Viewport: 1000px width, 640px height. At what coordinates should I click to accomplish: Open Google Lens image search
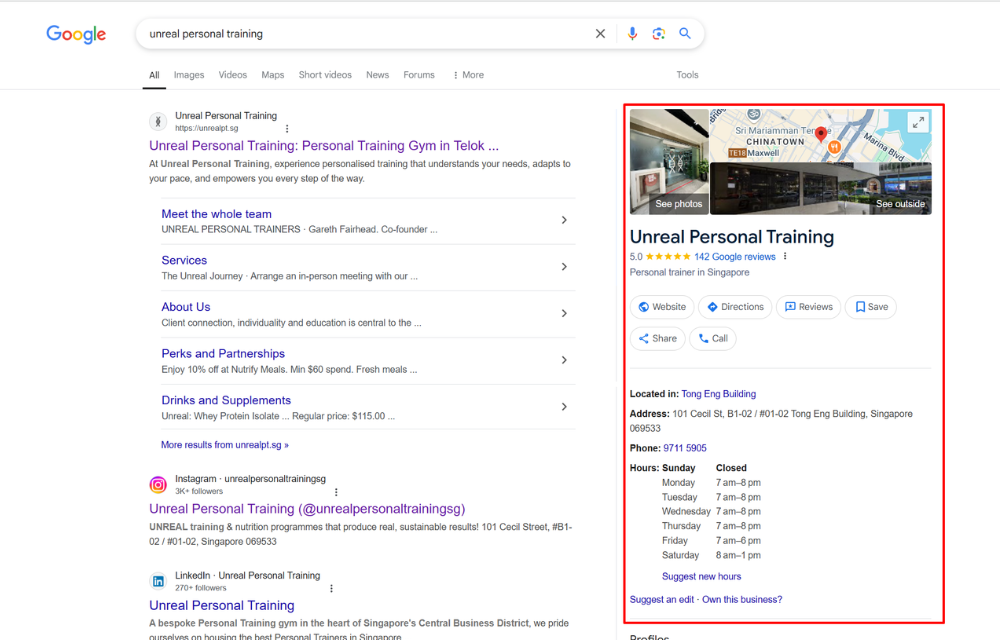pos(659,33)
